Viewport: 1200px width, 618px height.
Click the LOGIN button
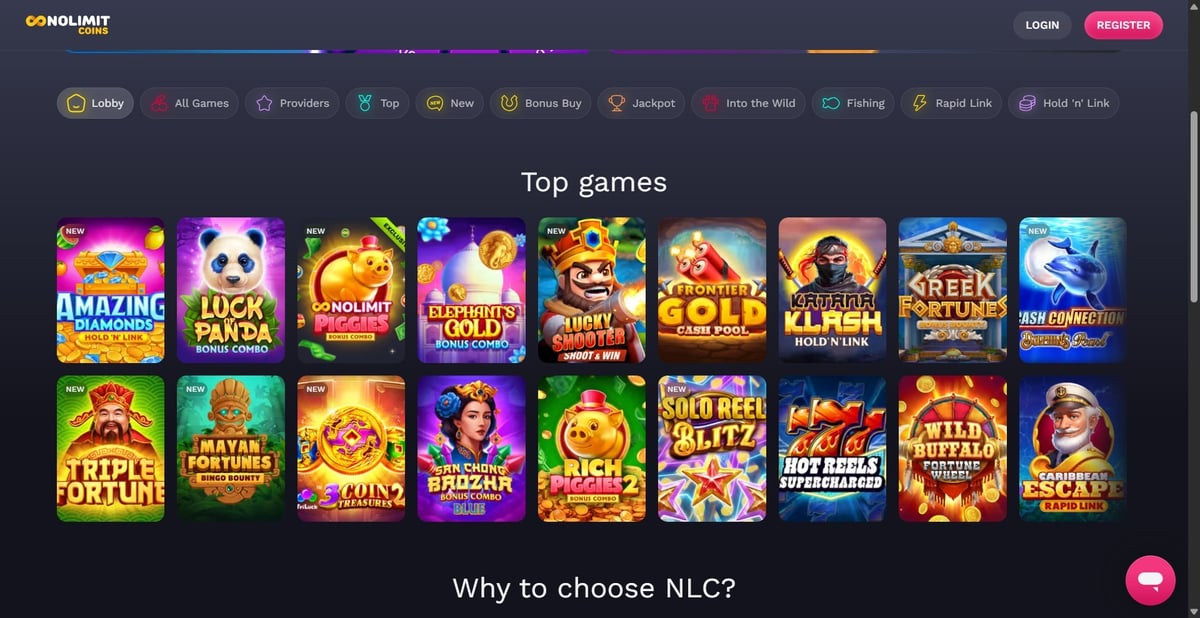click(x=1042, y=25)
